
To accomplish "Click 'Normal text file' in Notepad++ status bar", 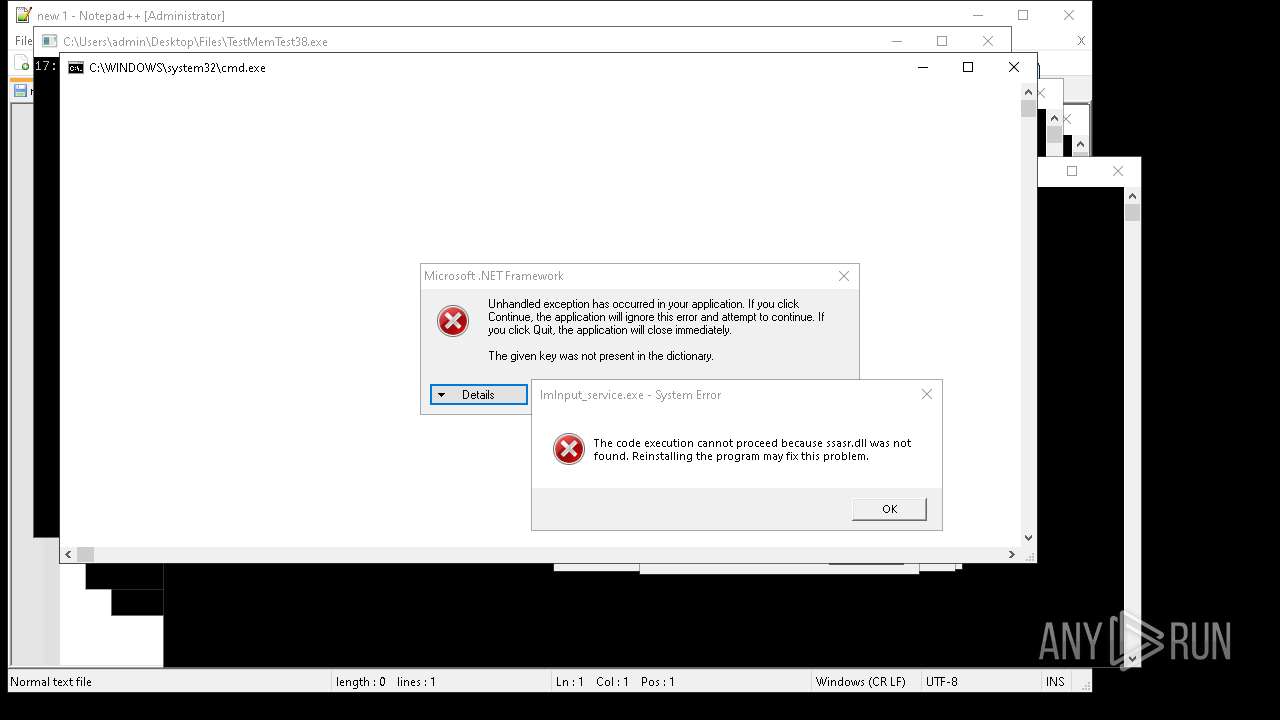I will (51, 682).
